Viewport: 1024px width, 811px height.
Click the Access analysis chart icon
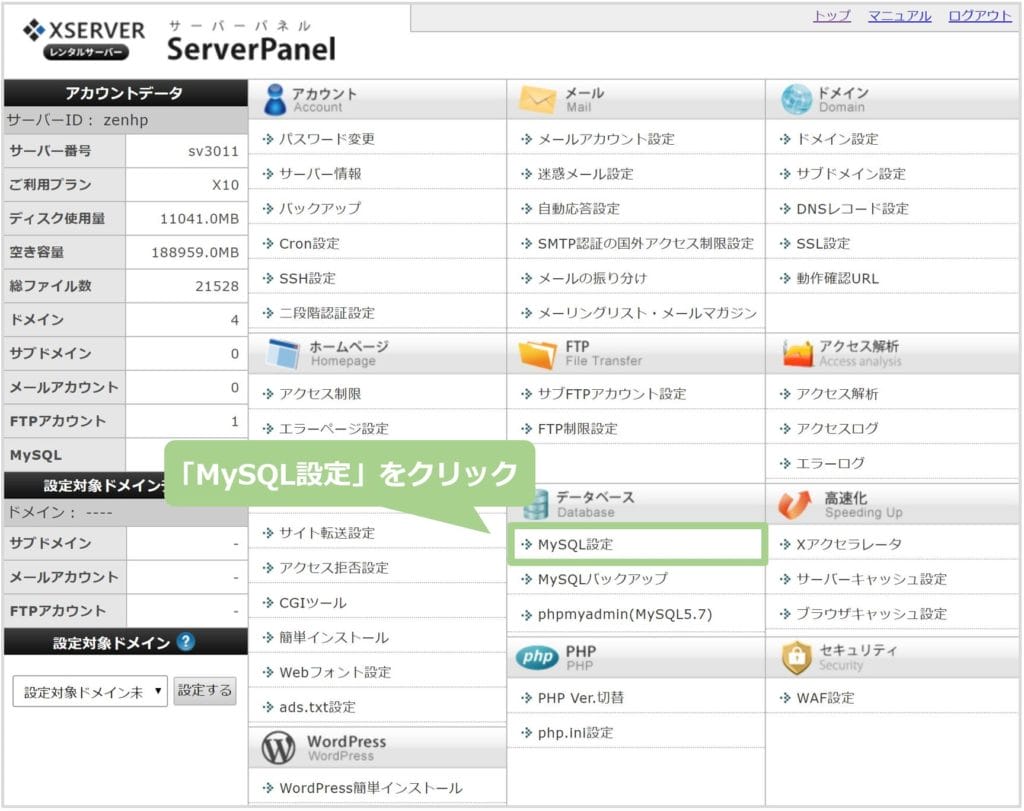click(797, 353)
